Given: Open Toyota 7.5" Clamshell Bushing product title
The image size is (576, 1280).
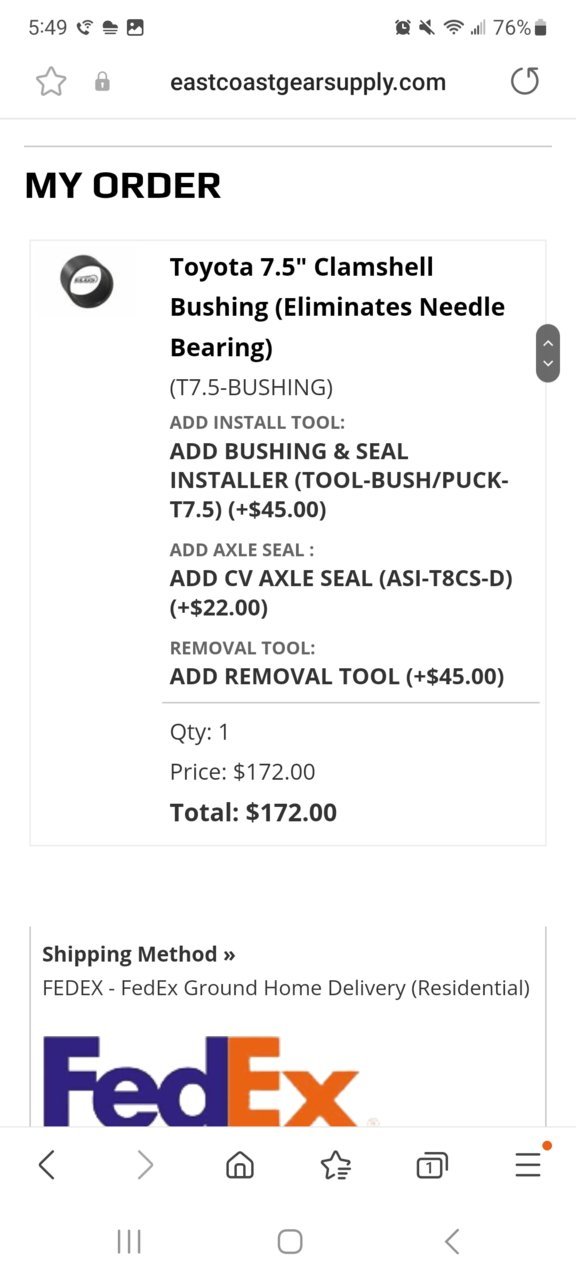Looking at the screenshot, I should pos(337,307).
